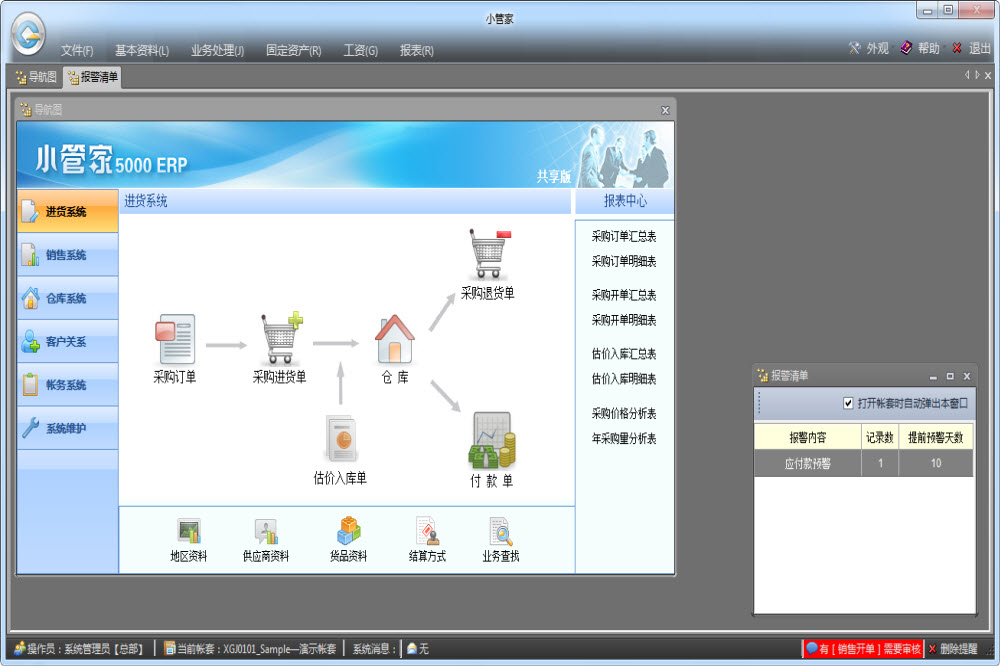
Task: Open the 文件(F) menu
Action: coord(77,50)
